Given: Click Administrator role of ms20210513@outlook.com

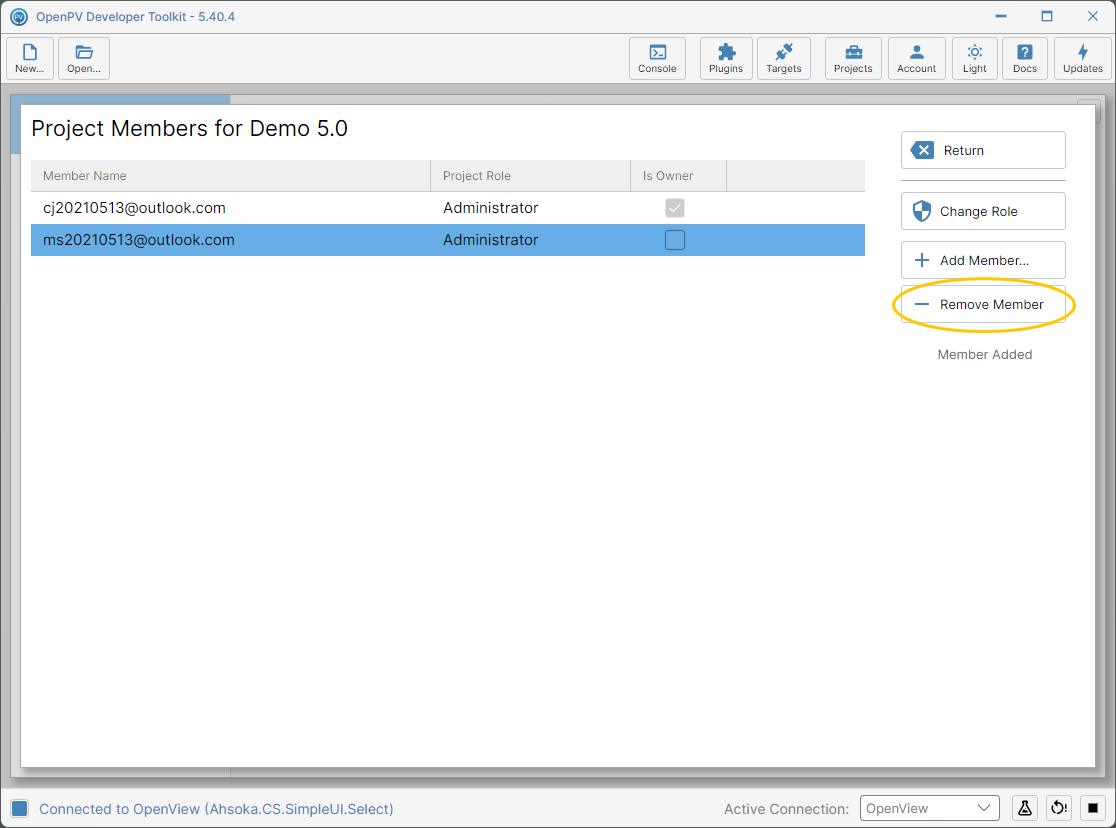Looking at the screenshot, I should 490,240.
